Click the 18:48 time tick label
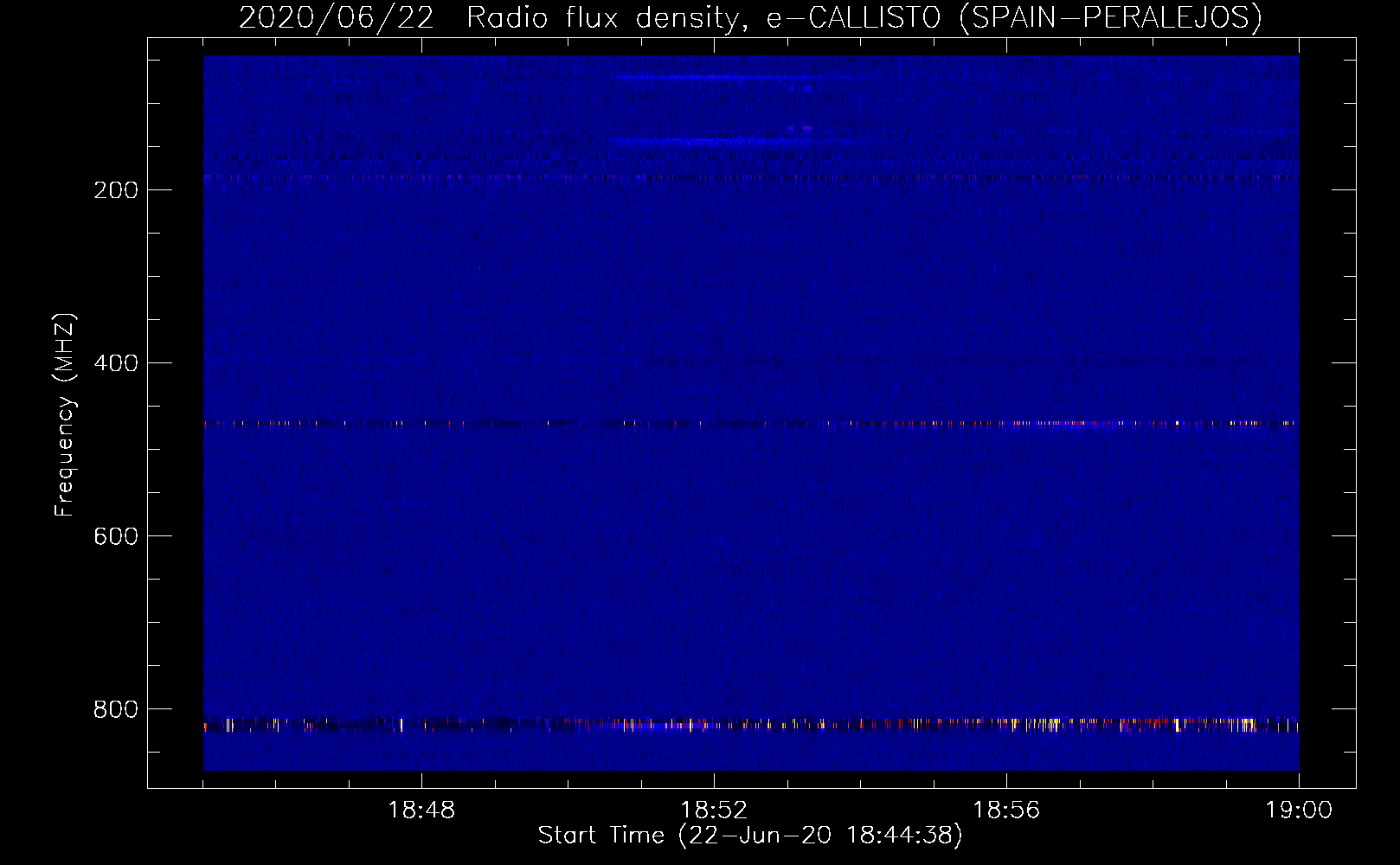Image resolution: width=1400 pixels, height=865 pixels. (x=421, y=811)
